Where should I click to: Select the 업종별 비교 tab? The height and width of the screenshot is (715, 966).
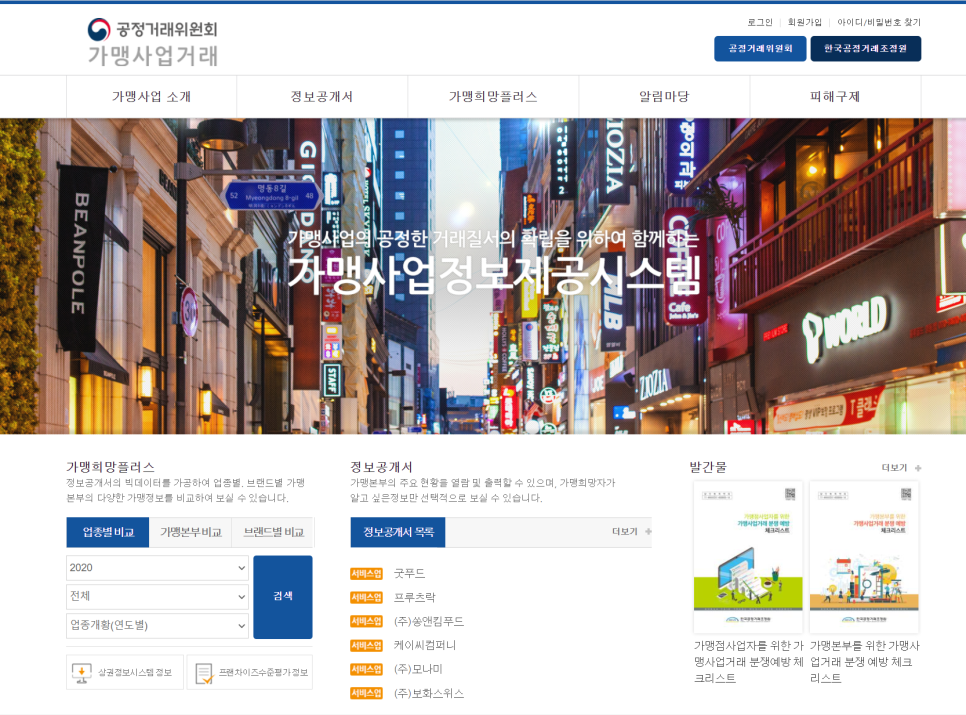108,532
